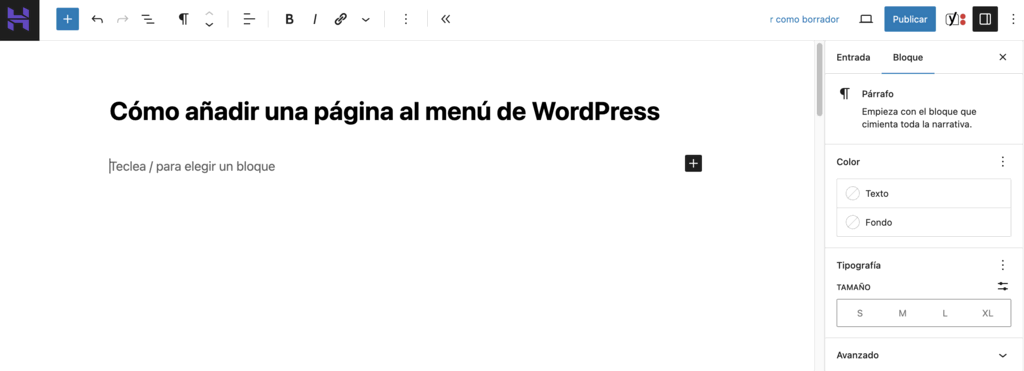1024x371 pixels.
Task: Click the Publicar button
Action: [x=910, y=20]
